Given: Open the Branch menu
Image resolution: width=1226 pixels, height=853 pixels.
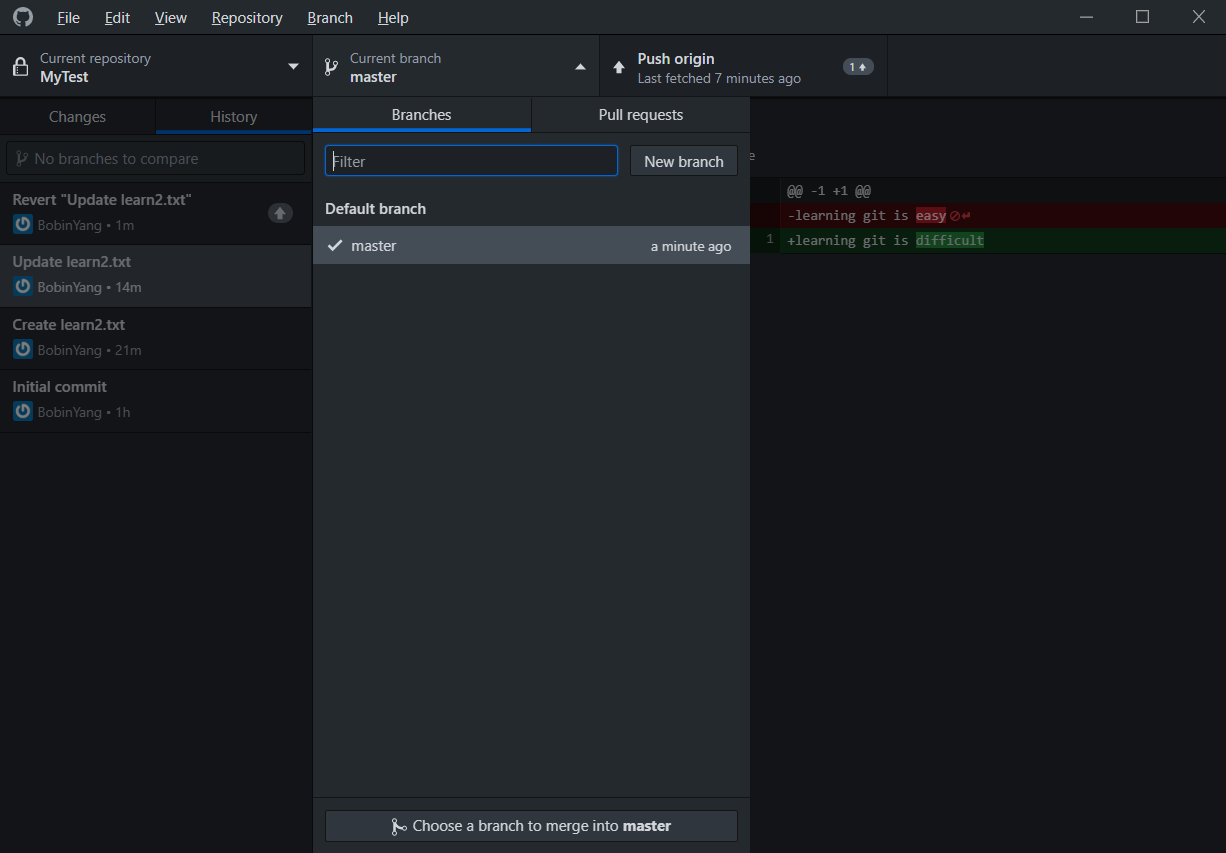Looking at the screenshot, I should [330, 18].
